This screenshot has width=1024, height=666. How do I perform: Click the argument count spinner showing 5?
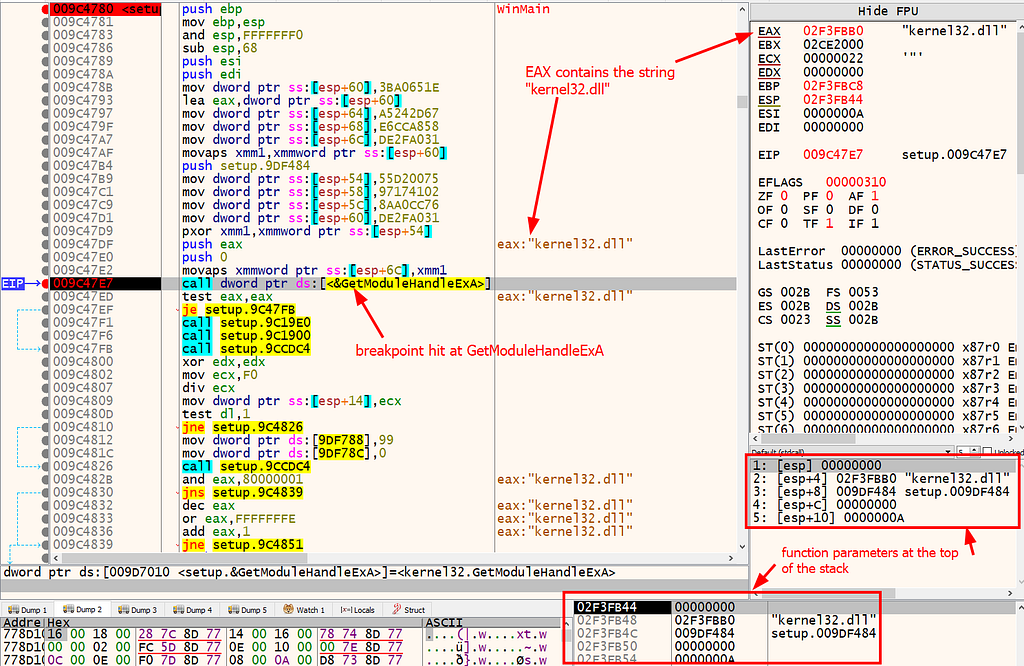pos(968,452)
